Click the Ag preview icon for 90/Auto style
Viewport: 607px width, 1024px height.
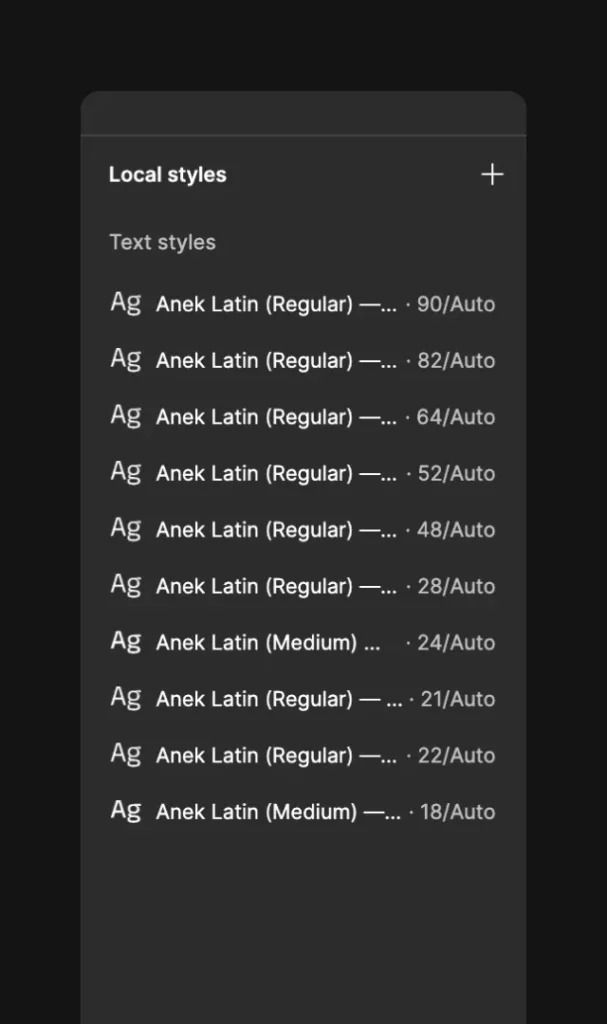pos(126,303)
